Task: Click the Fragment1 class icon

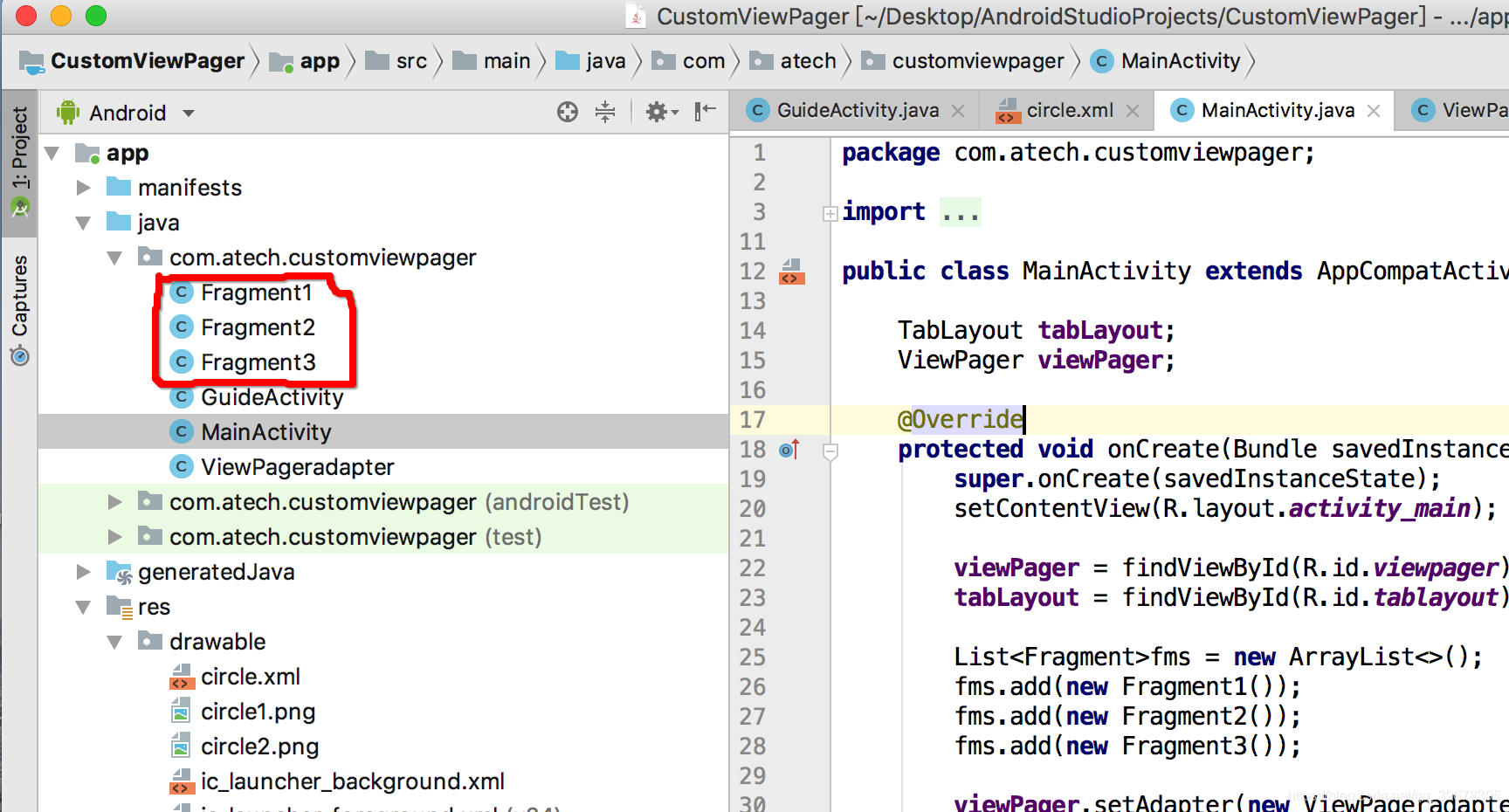Action: tap(182, 292)
